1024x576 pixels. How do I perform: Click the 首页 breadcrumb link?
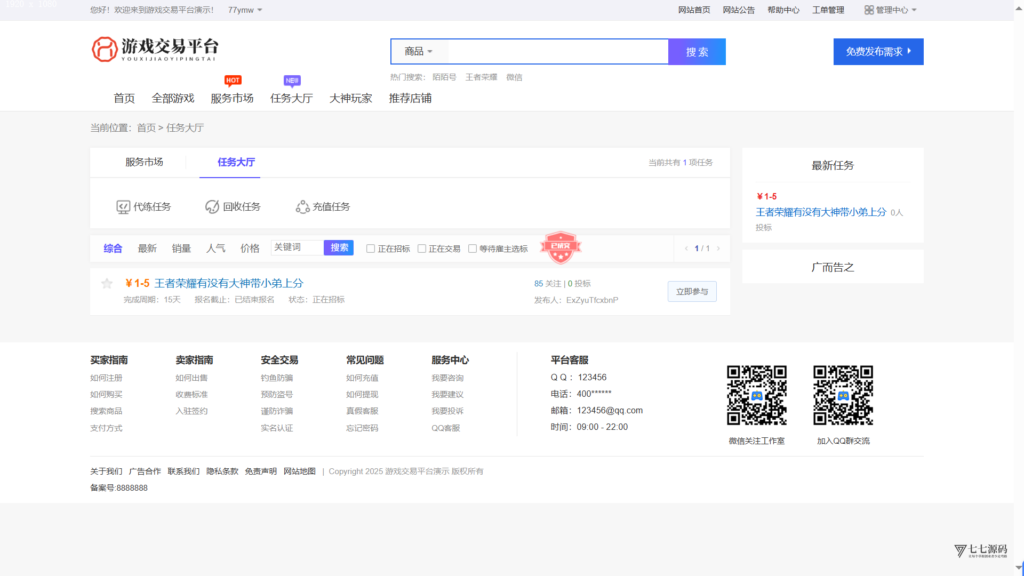click(x=146, y=127)
